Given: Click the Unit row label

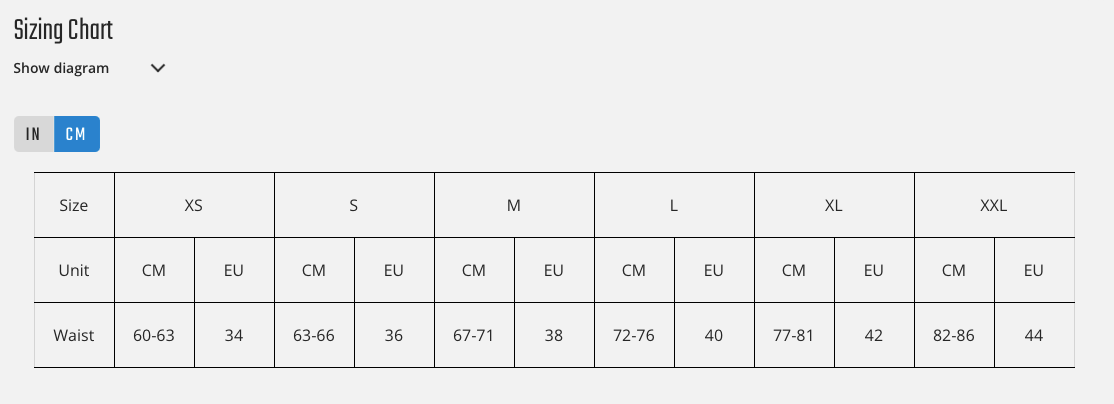Looking at the screenshot, I should coord(74,270).
